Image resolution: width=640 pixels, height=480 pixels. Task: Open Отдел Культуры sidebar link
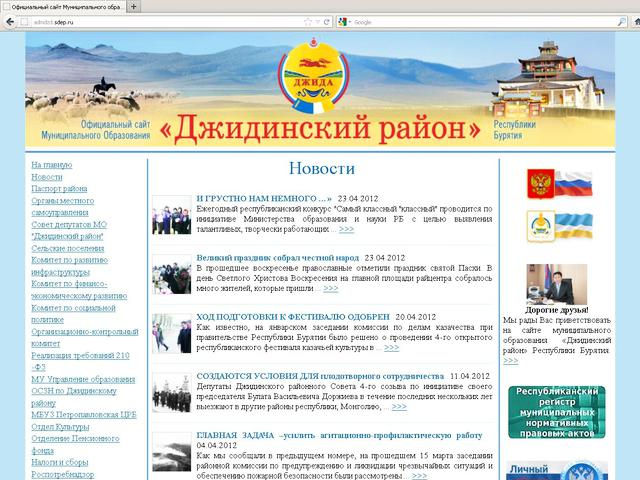click(x=60, y=427)
